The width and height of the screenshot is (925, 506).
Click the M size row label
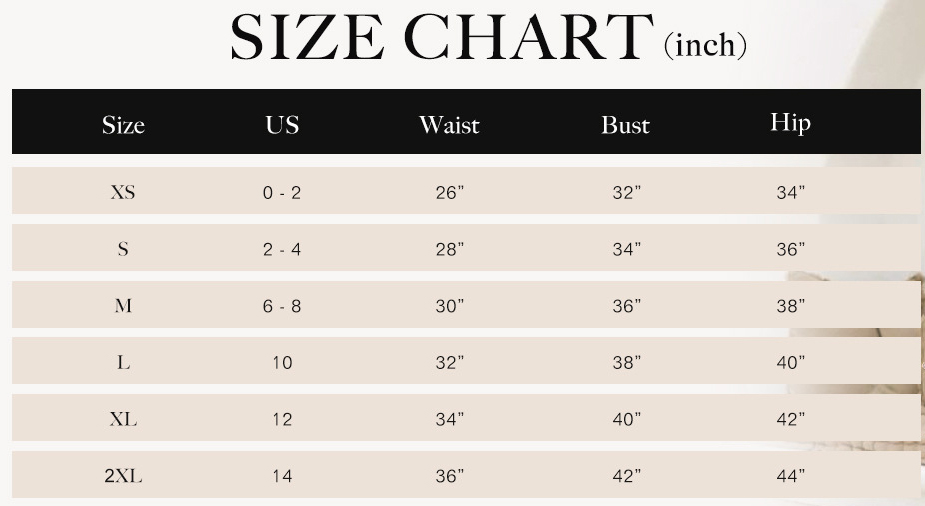123,306
